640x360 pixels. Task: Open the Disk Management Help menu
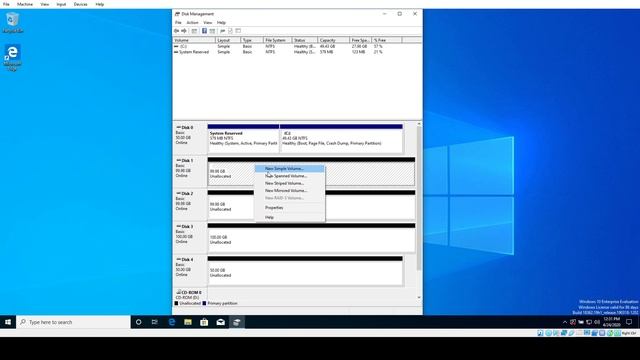(221, 22)
